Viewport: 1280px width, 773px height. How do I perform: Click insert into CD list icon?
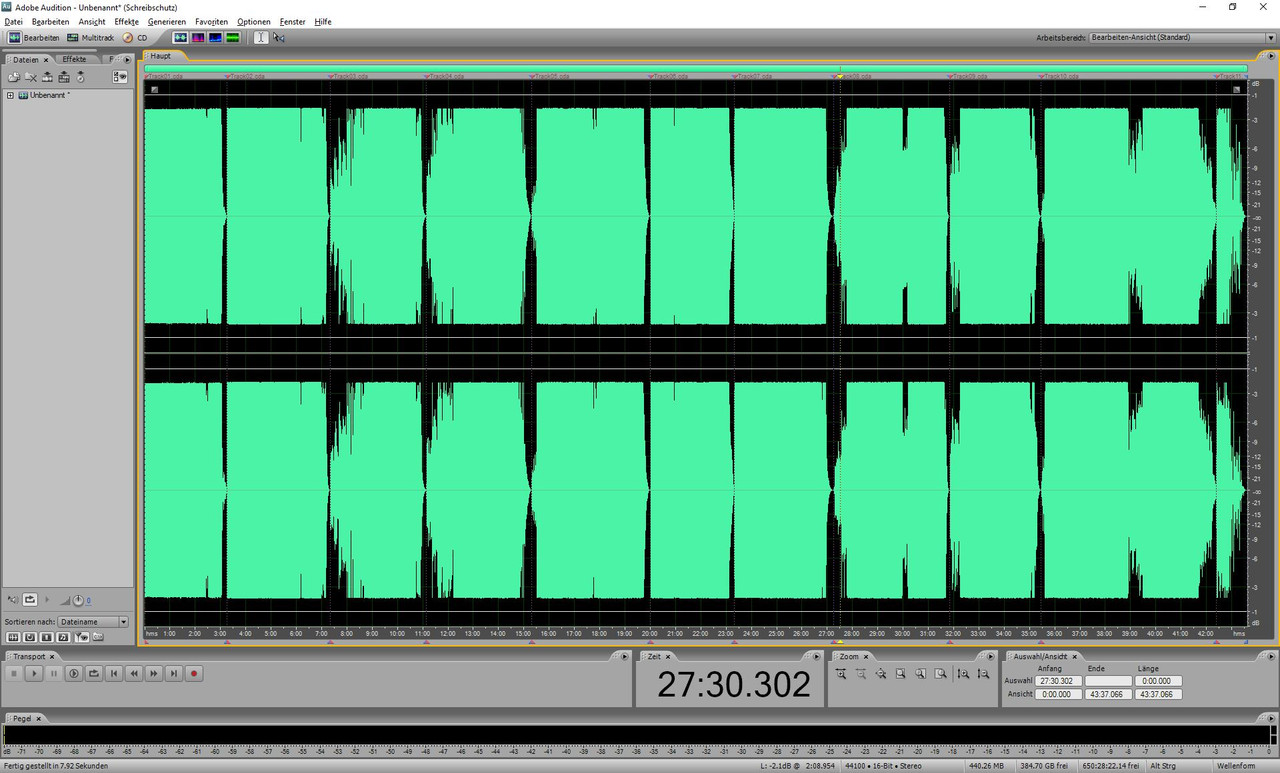pyautogui.click(x=80, y=77)
